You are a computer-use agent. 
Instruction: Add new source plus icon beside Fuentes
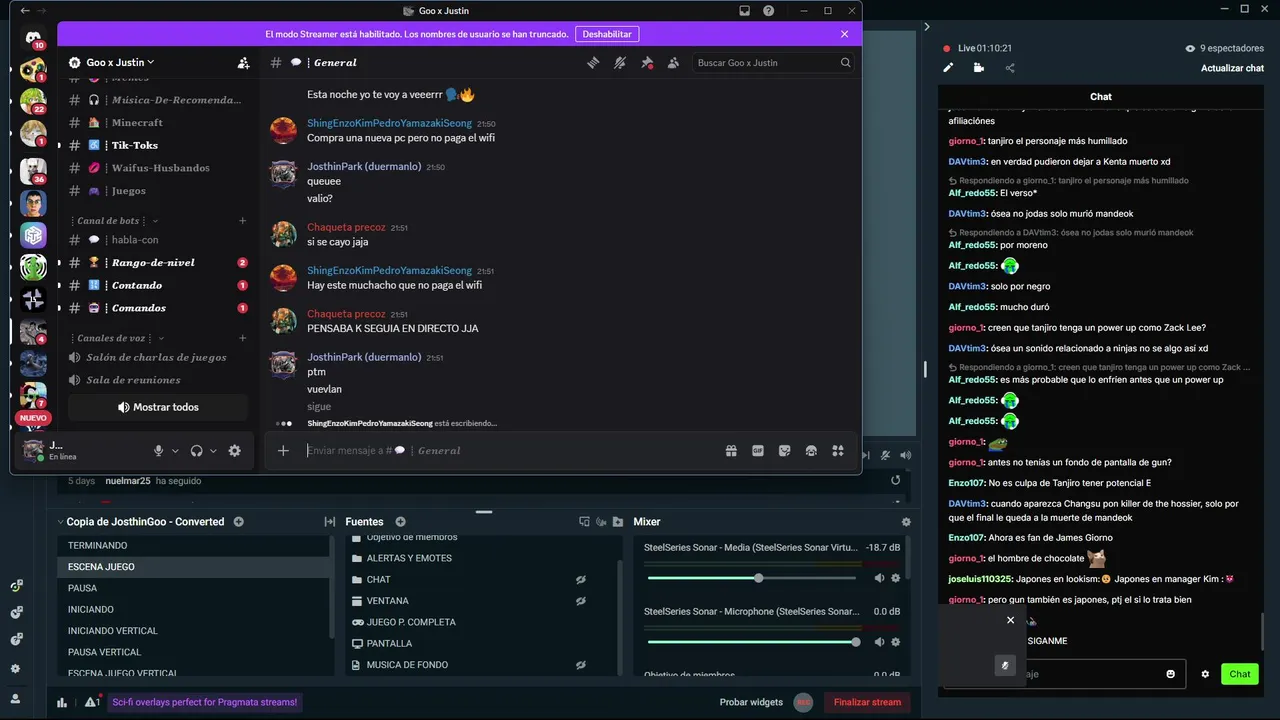click(x=400, y=522)
